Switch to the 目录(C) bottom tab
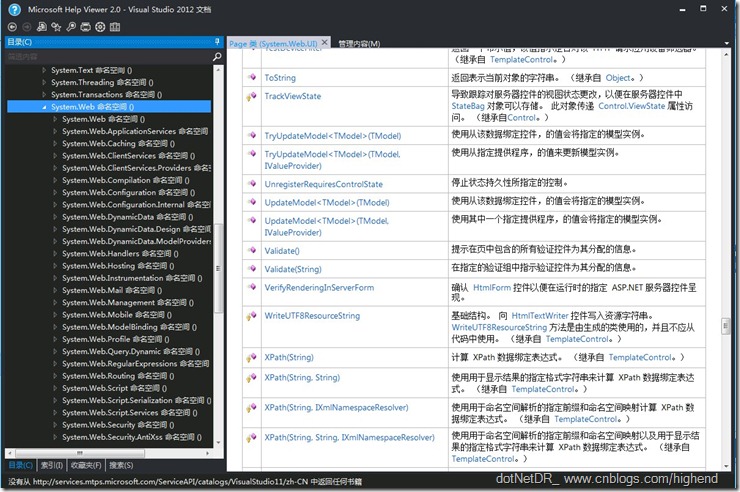Image resolution: width=740 pixels, height=492 pixels. pyautogui.click(x=21, y=465)
